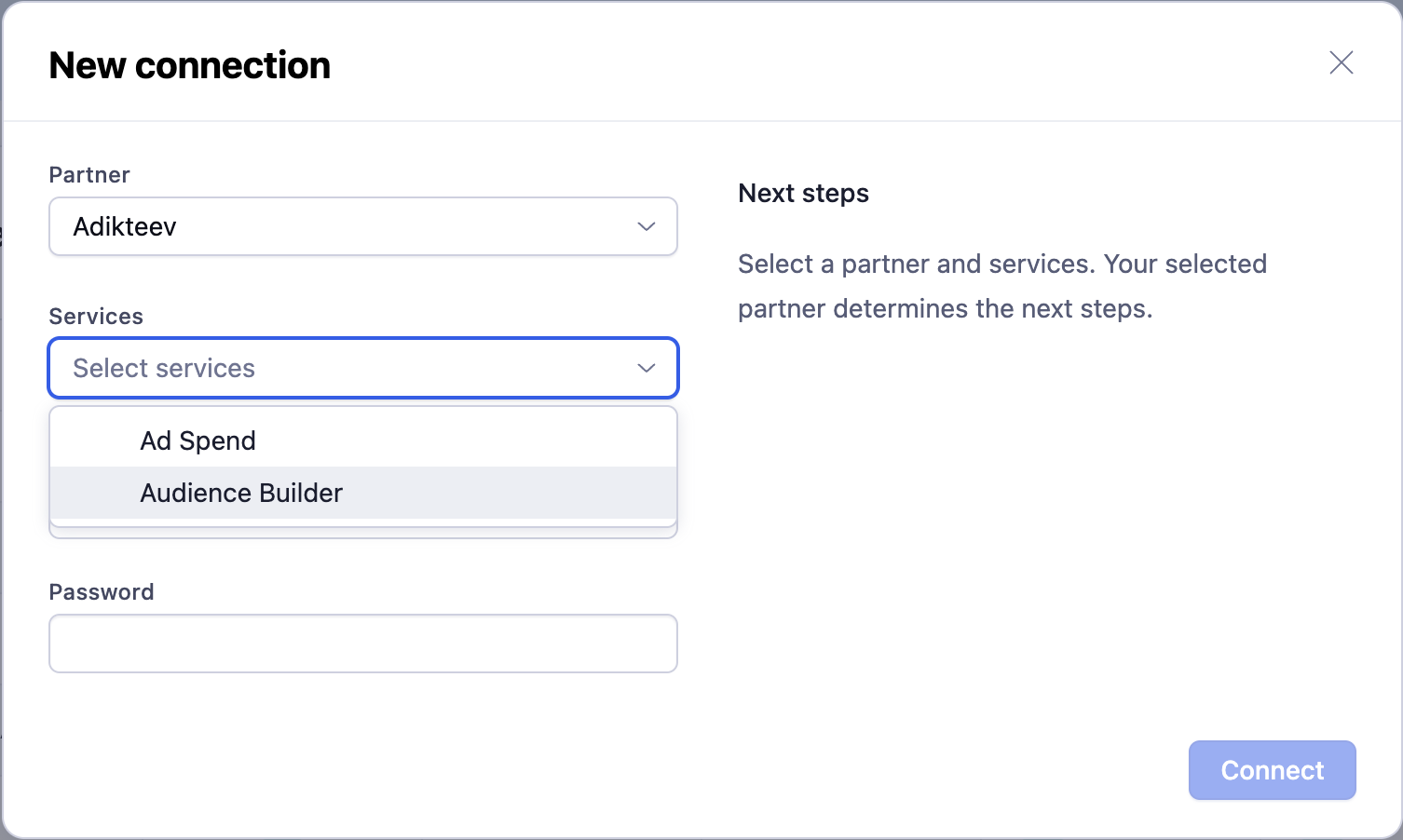Click the Partner field label
Viewport: 1403px width, 840px height.
coord(89,175)
